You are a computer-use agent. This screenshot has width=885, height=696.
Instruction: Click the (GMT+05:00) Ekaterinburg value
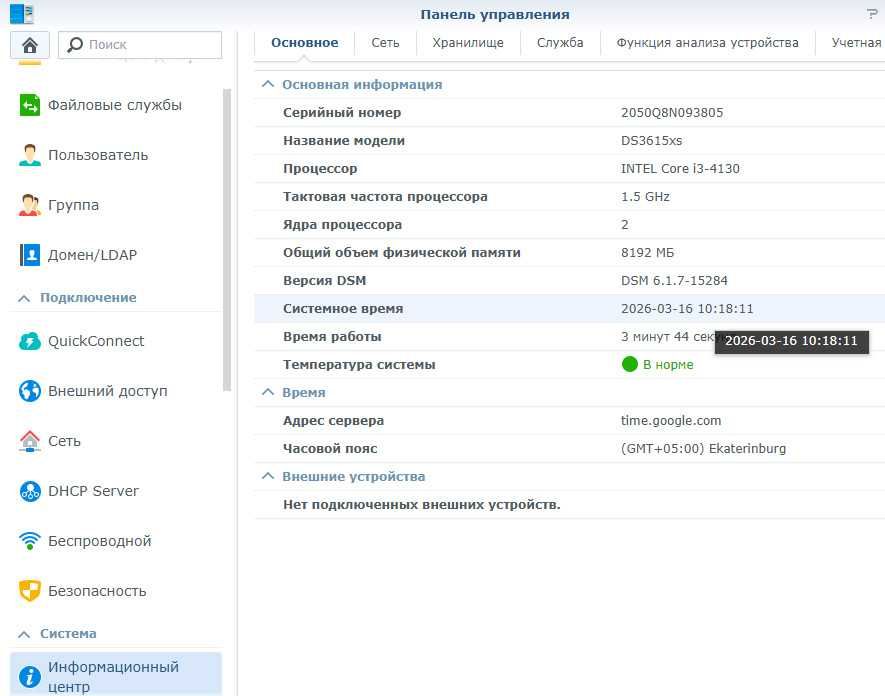tap(703, 449)
